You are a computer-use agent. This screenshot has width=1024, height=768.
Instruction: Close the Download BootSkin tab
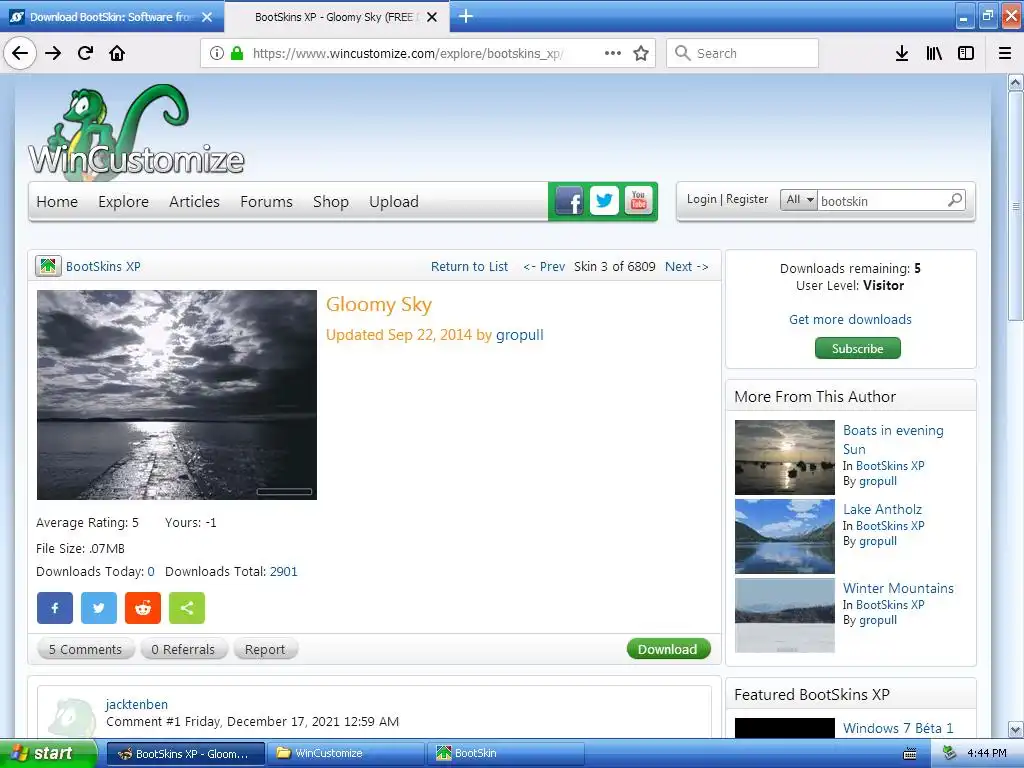207,17
